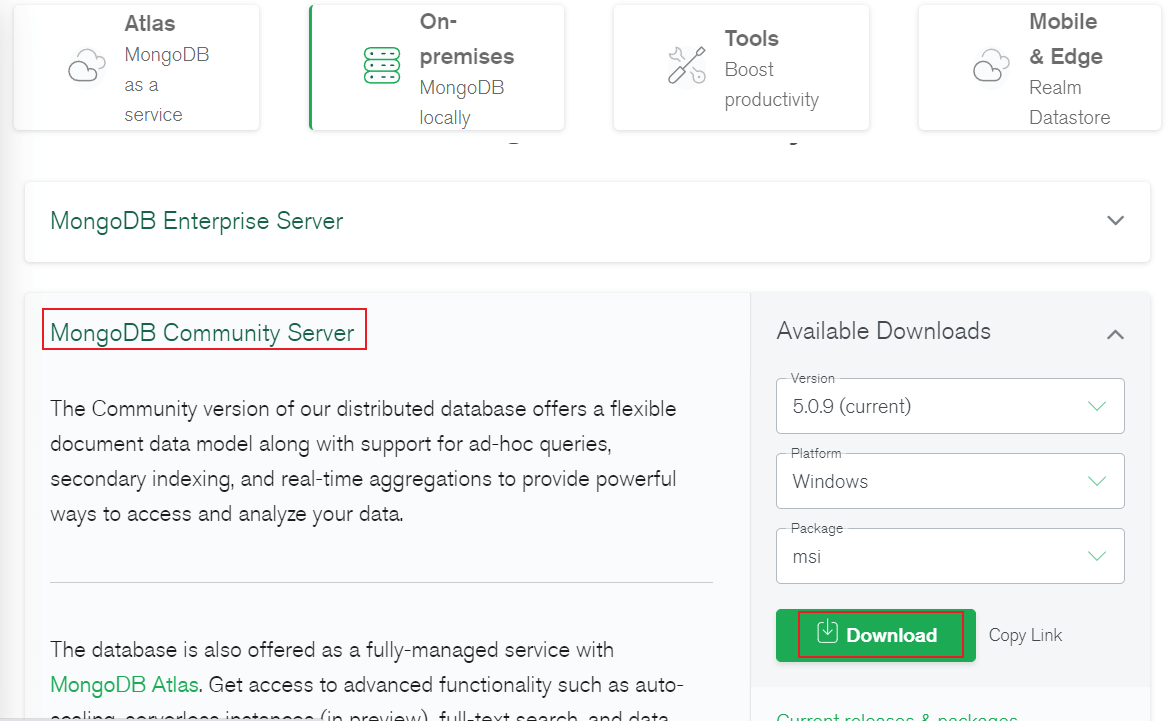
Task: Click the Community version description paragraph
Action: point(363,461)
